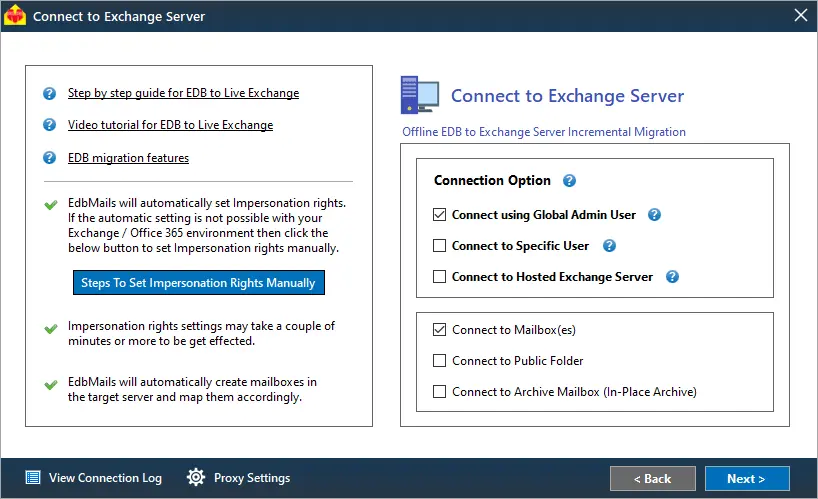
Task: Click help icon next to Connect to Specific User
Action: click(x=609, y=246)
